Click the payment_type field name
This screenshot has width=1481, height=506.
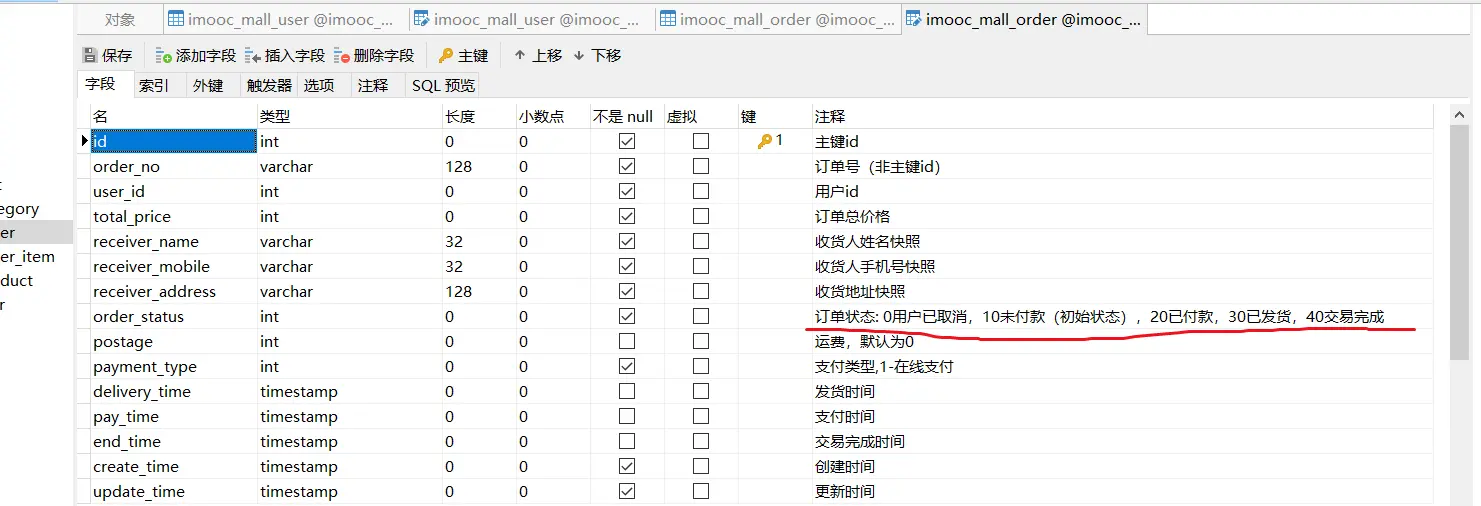[145, 367]
